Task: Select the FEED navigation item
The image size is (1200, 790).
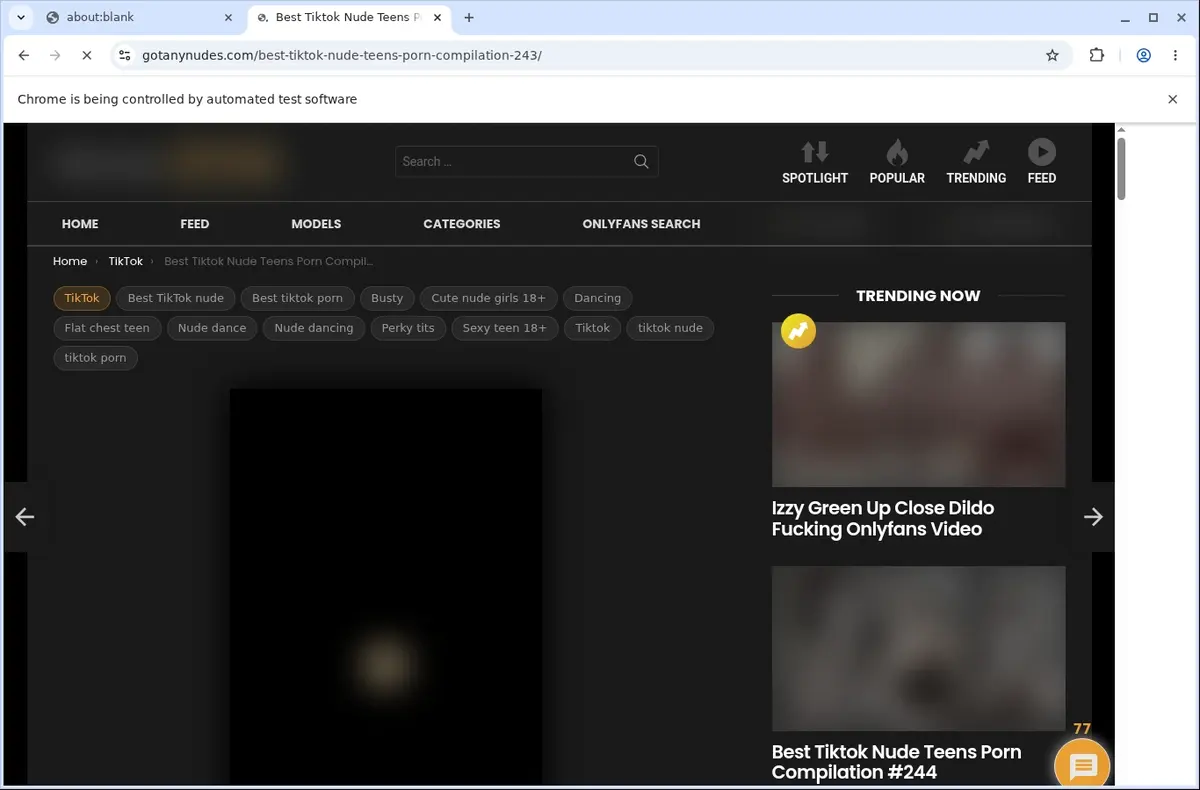Action: point(195,224)
